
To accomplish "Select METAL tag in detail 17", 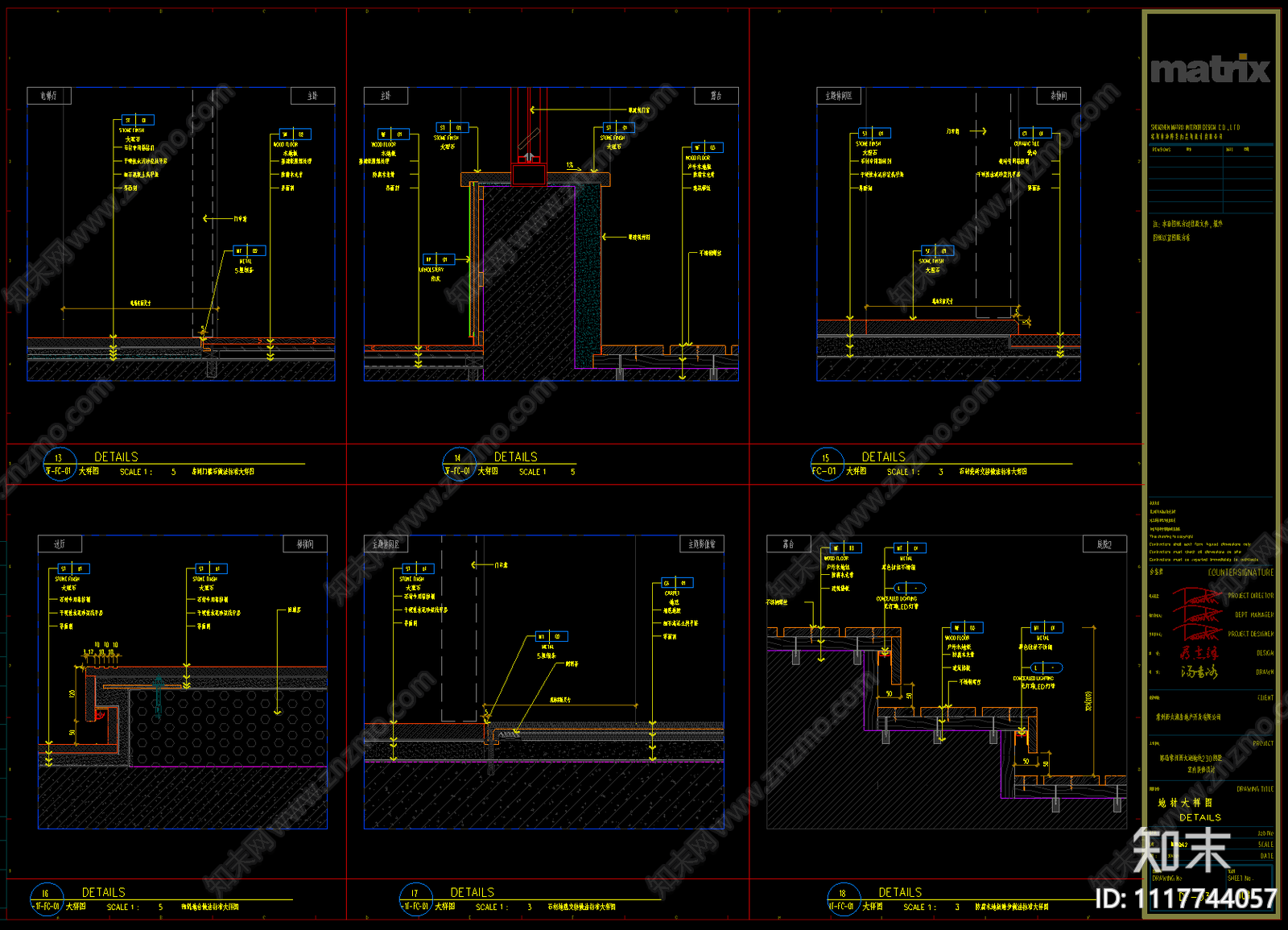I will click(x=551, y=637).
